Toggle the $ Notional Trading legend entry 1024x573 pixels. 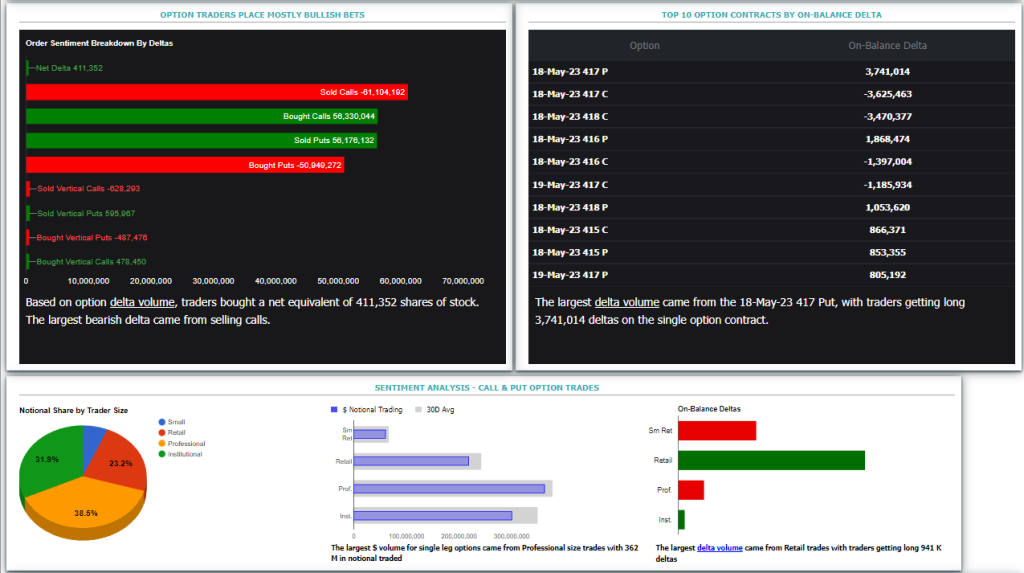click(366, 410)
